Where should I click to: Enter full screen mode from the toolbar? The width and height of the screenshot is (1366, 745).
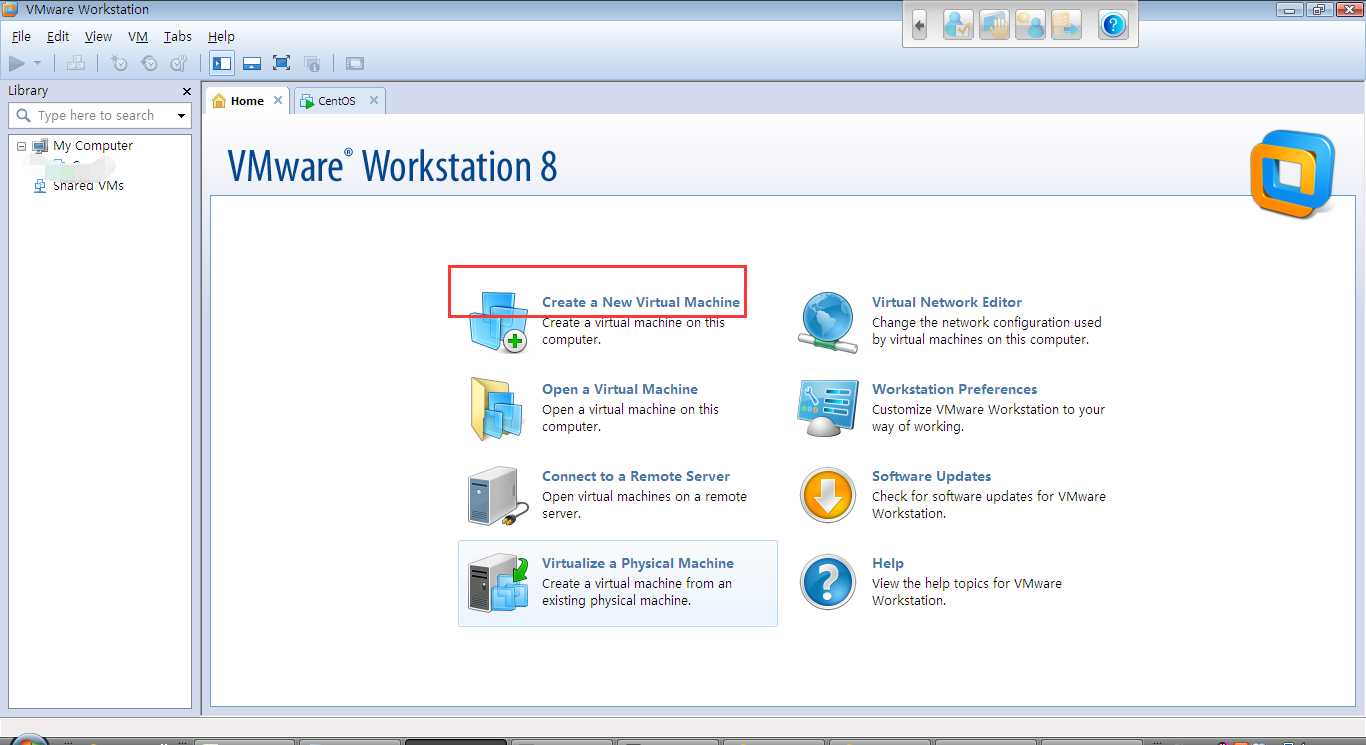(x=282, y=63)
